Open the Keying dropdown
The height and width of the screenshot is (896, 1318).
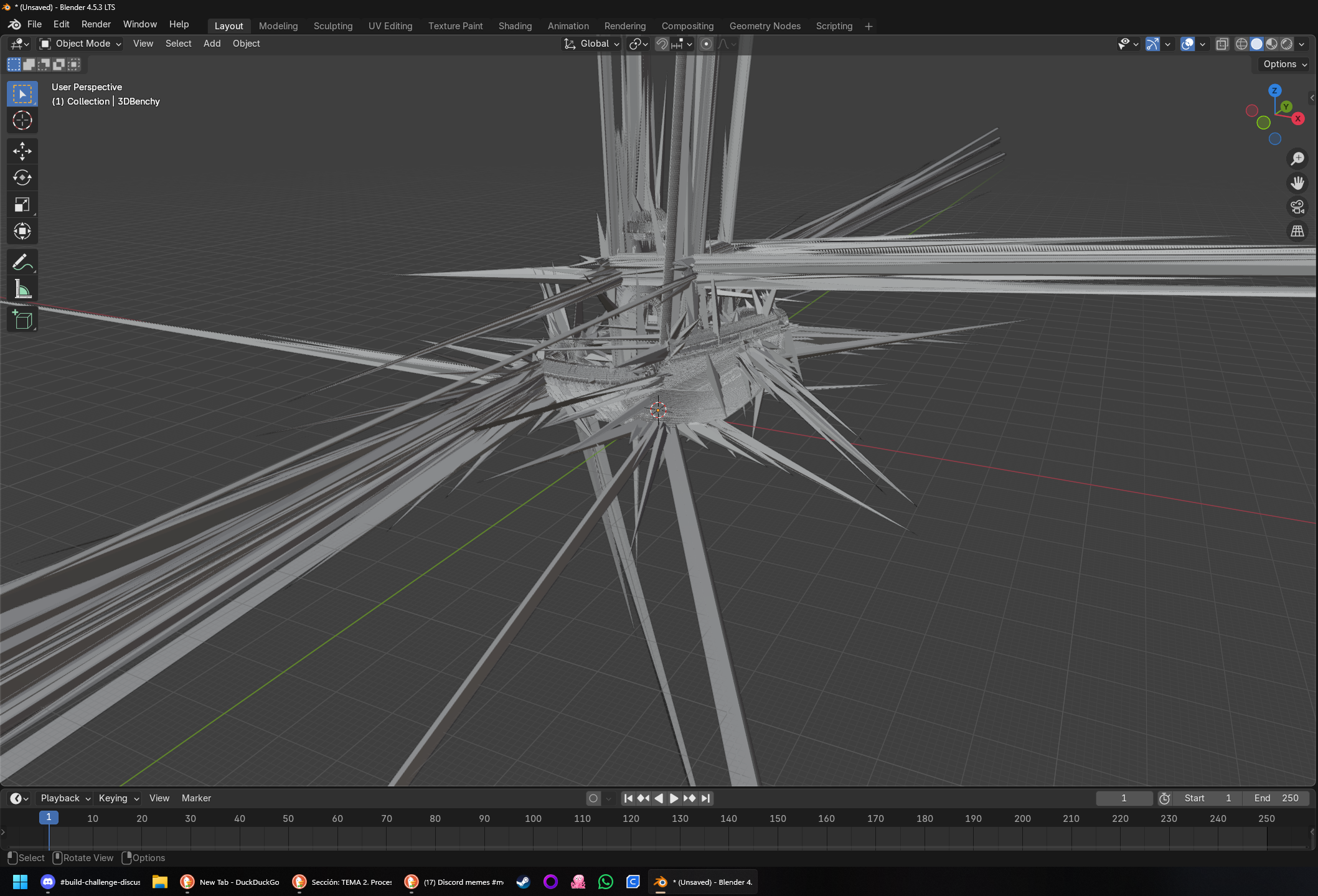click(x=118, y=798)
